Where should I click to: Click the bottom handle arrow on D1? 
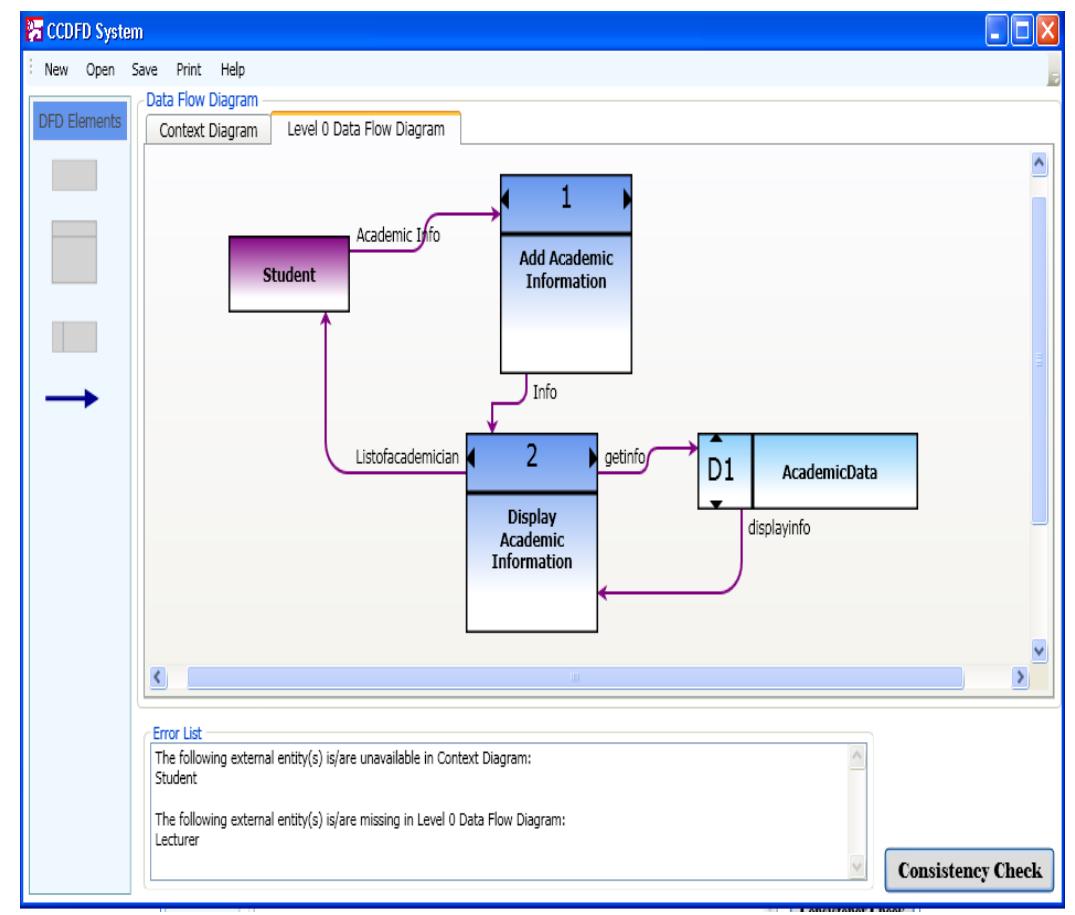(x=716, y=504)
